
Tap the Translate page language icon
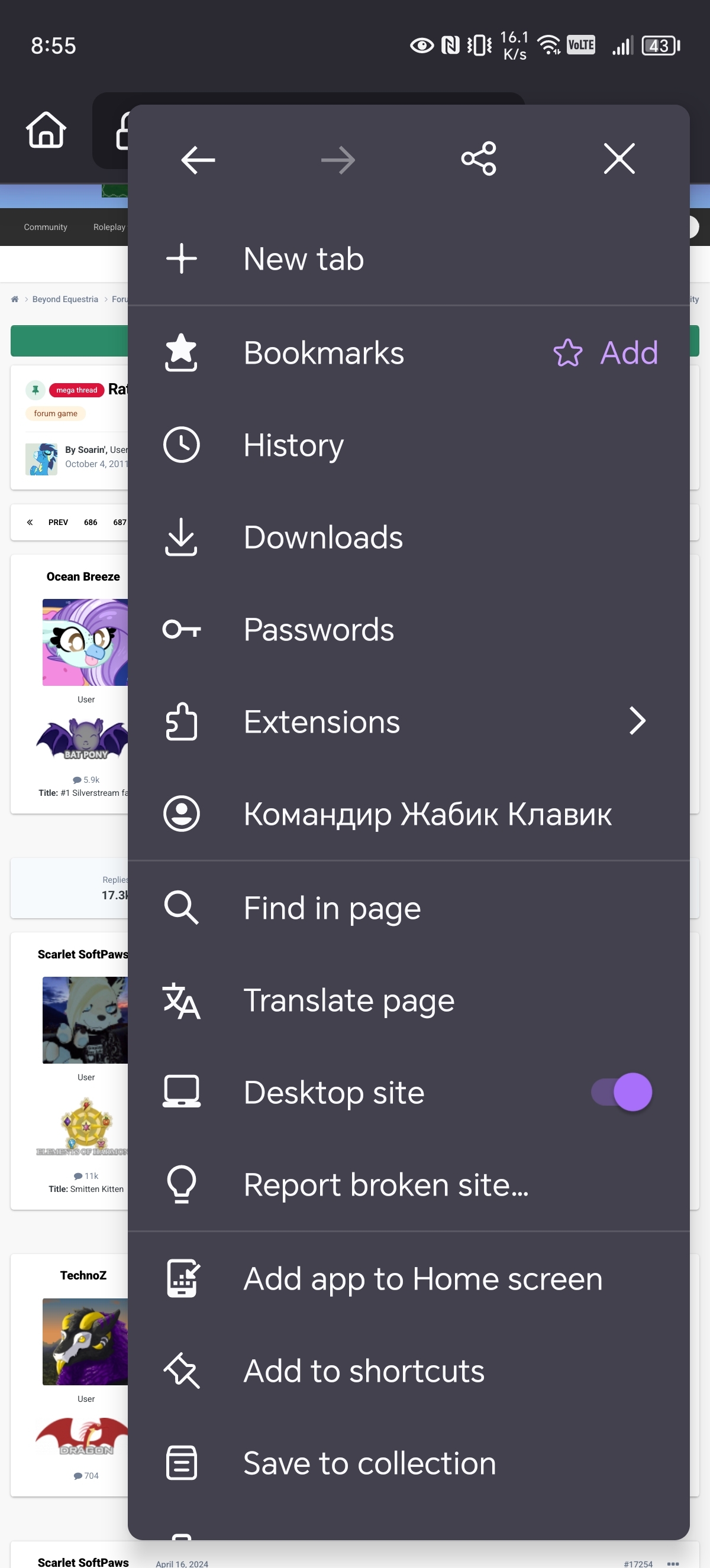tap(182, 1000)
